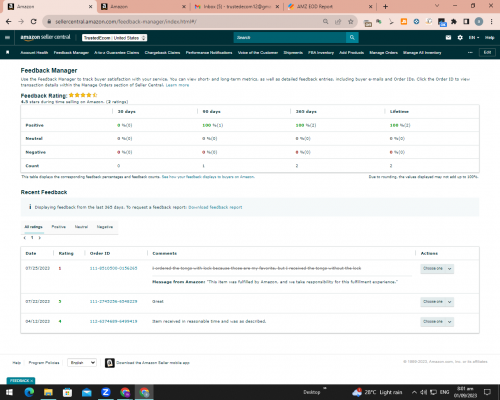
Task: Open the order ID from the 04/12/2023 feedback row
Action: [113, 321]
